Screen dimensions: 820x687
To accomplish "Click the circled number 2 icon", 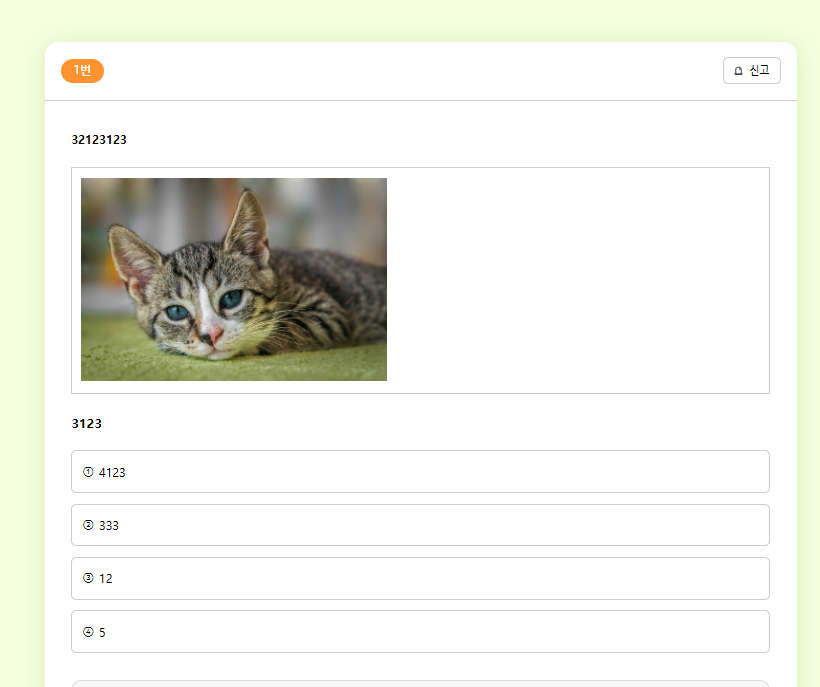I will (88, 525).
